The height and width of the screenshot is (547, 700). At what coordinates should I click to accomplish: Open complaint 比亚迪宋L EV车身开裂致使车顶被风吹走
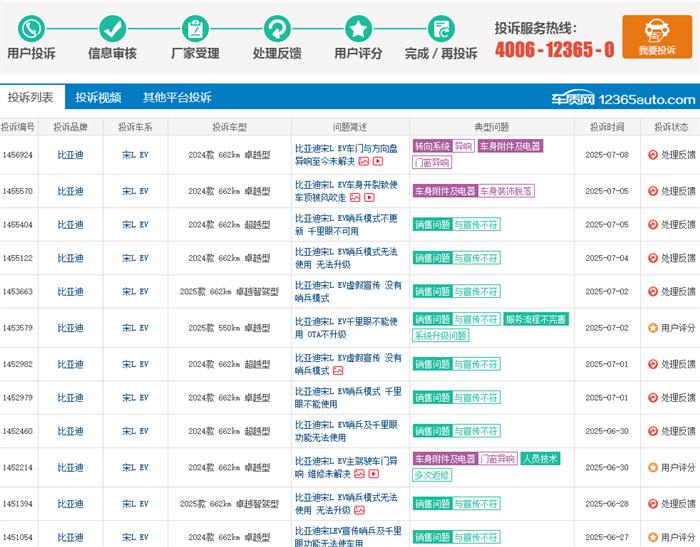point(346,191)
